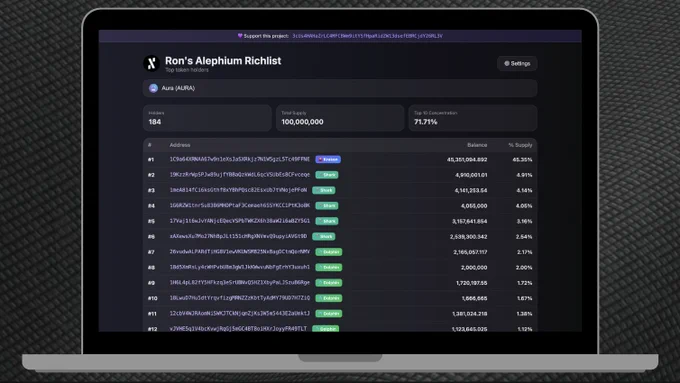Click the balance 1,666,665 in row #10
This screenshot has height=383, width=680.
point(474,298)
